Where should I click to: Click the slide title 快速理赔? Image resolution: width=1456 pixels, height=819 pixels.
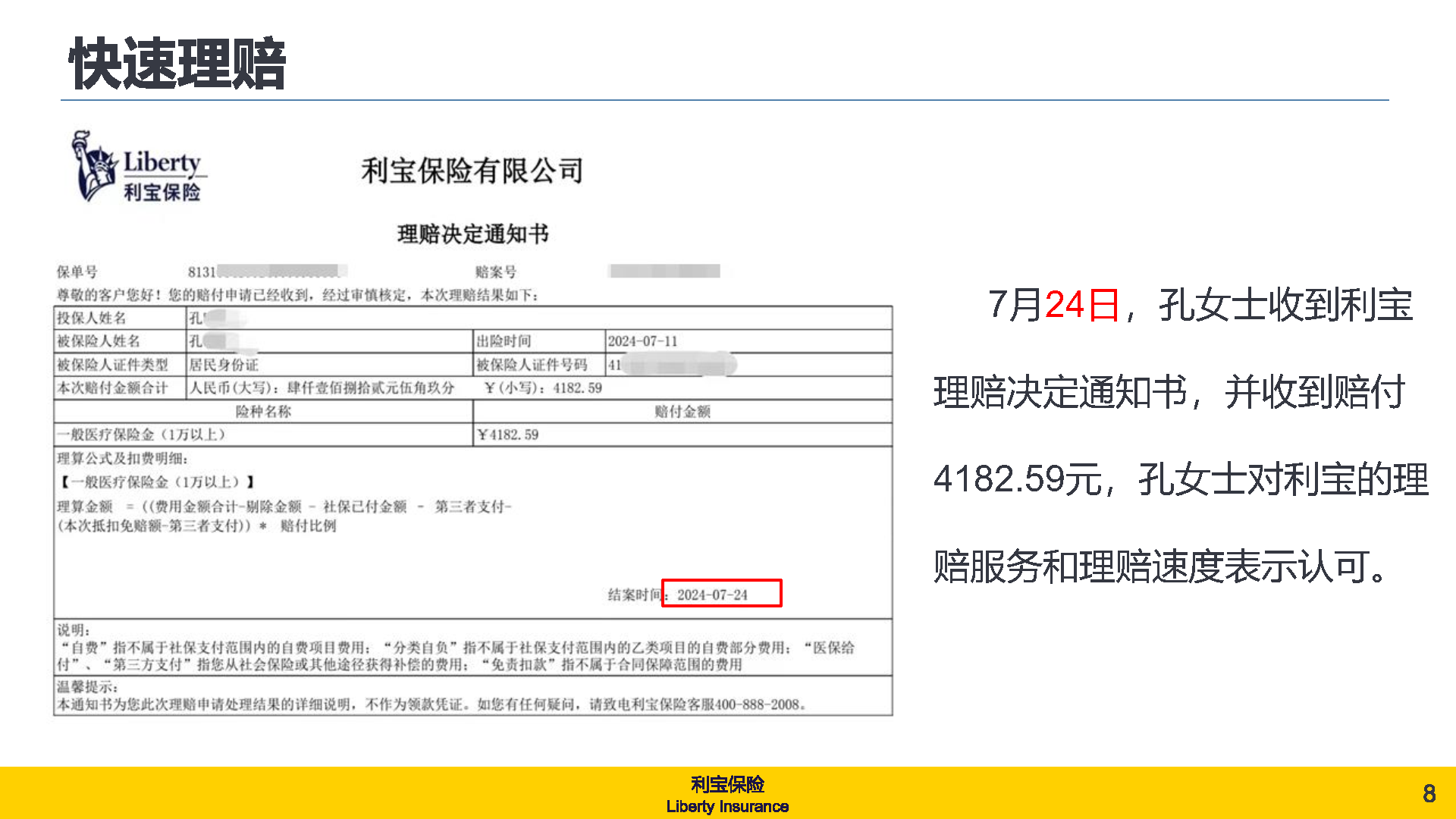pyautogui.click(x=177, y=64)
